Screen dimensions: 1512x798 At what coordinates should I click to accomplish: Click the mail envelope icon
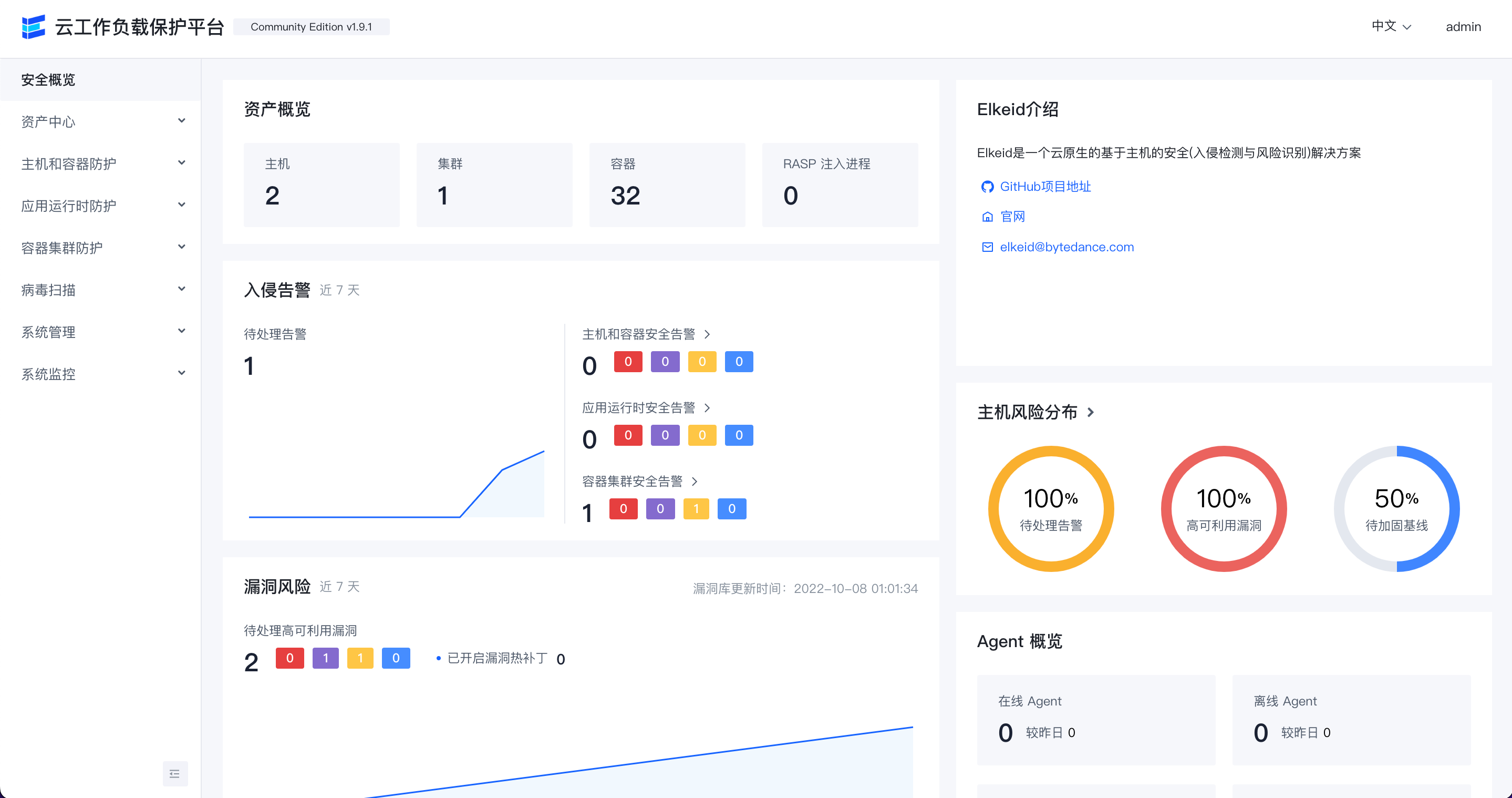(987, 247)
